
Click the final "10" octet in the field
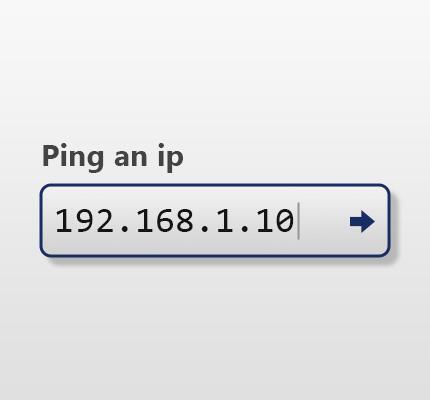click(x=274, y=220)
